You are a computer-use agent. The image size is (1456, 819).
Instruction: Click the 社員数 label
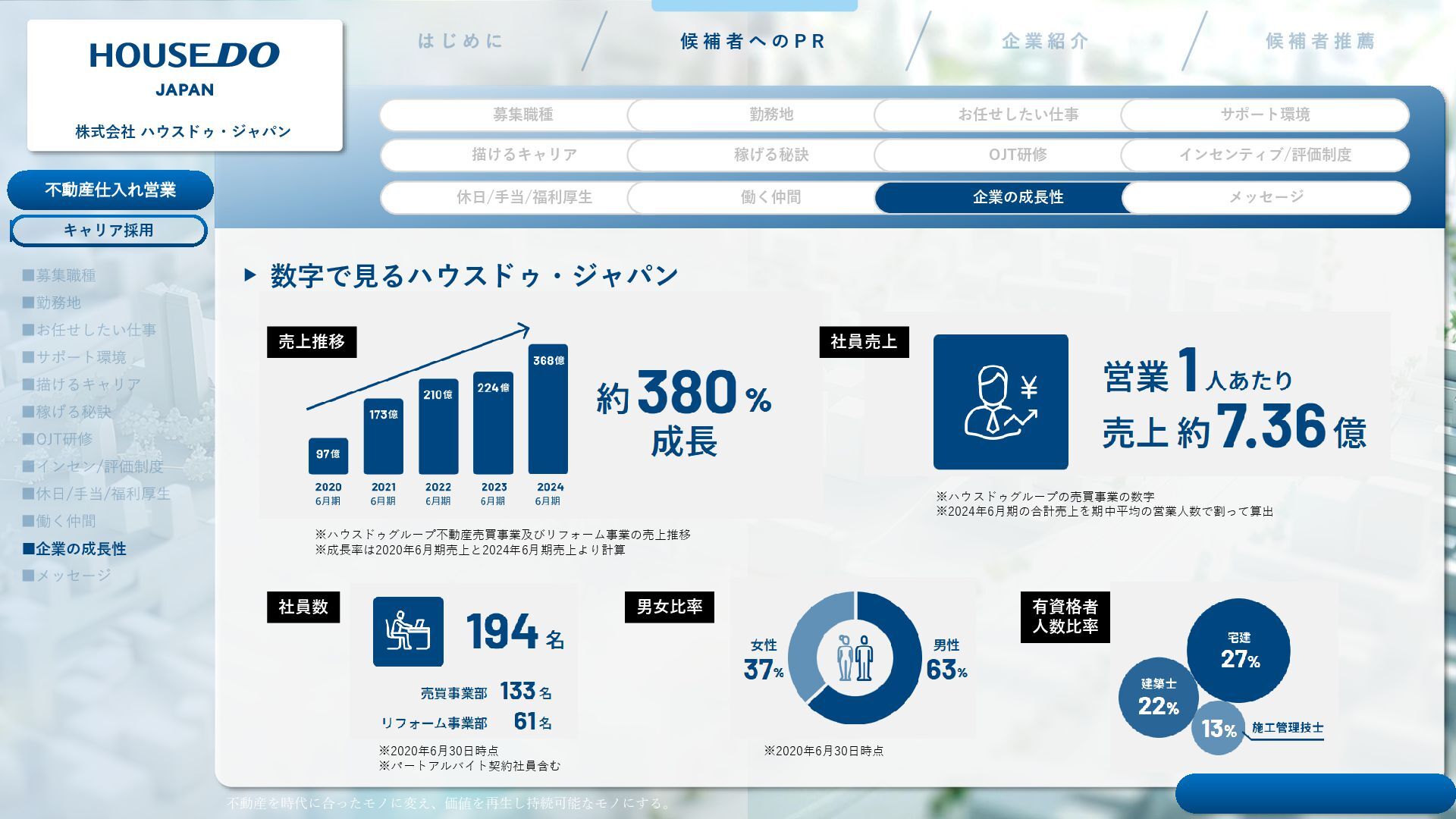303,607
